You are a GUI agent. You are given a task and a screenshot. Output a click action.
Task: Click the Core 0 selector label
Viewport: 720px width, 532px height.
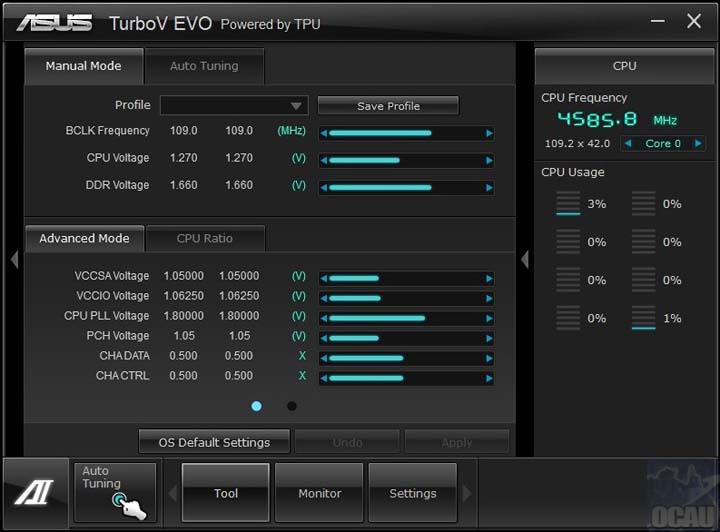pos(663,144)
